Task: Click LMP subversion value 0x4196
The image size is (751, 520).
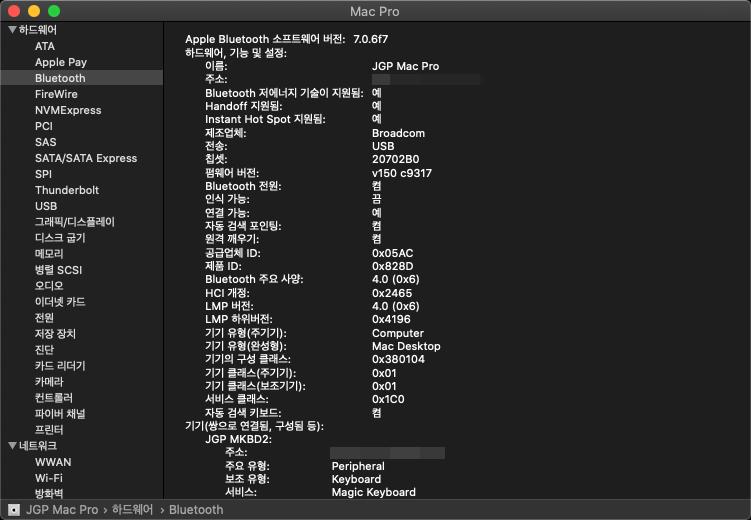Action: pos(391,319)
